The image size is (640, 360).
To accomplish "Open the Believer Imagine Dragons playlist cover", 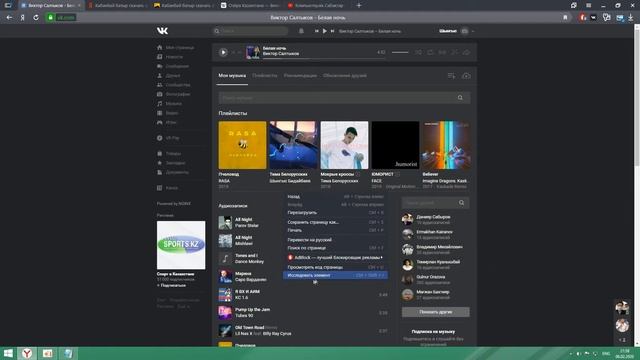I will click(x=446, y=145).
